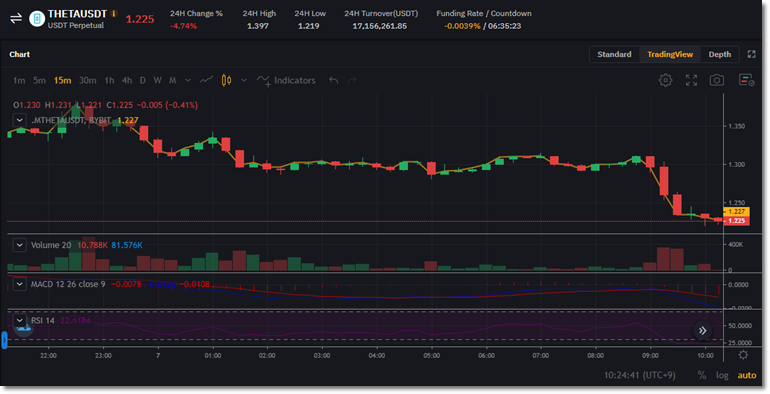Viewport: 770px width, 394px height.
Task: Select the 1h timeframe
Action: click(110, 80)
